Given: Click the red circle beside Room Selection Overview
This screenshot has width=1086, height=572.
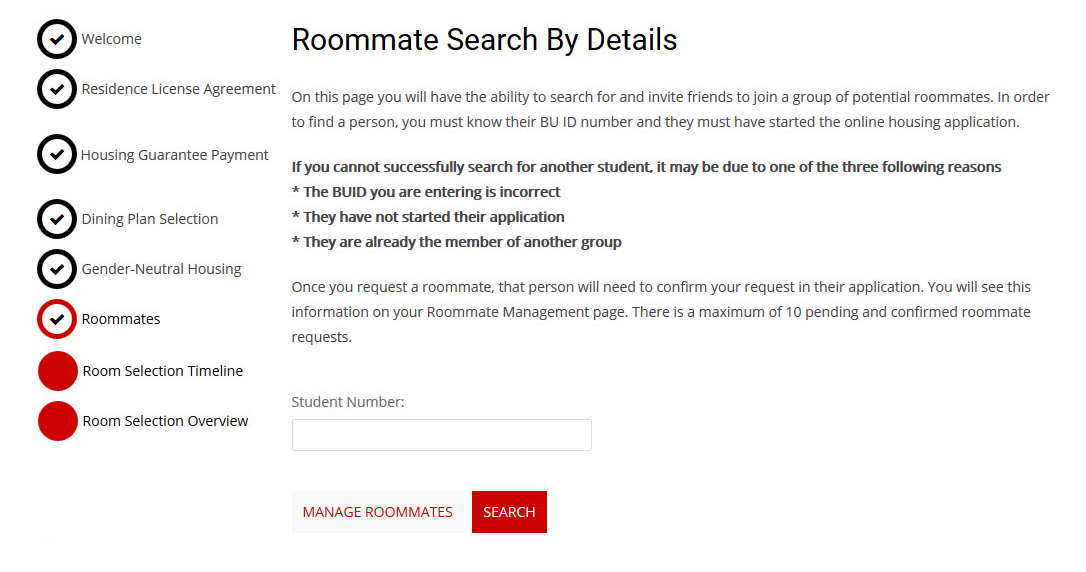Looking at the screenshot, I should point(58,421).
